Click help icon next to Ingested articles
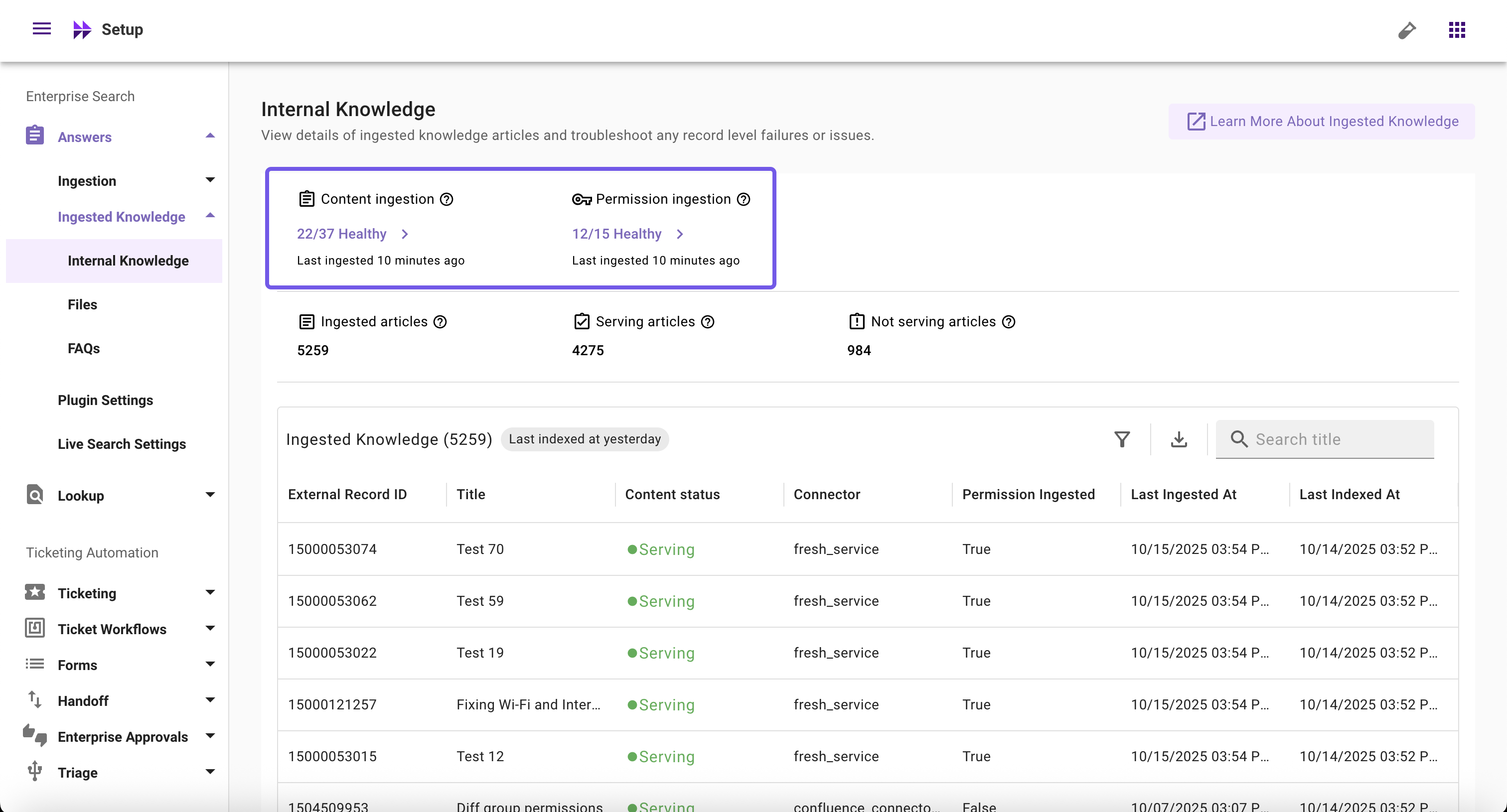Viewport: 1507px width, 812px height. pos(440,321)
